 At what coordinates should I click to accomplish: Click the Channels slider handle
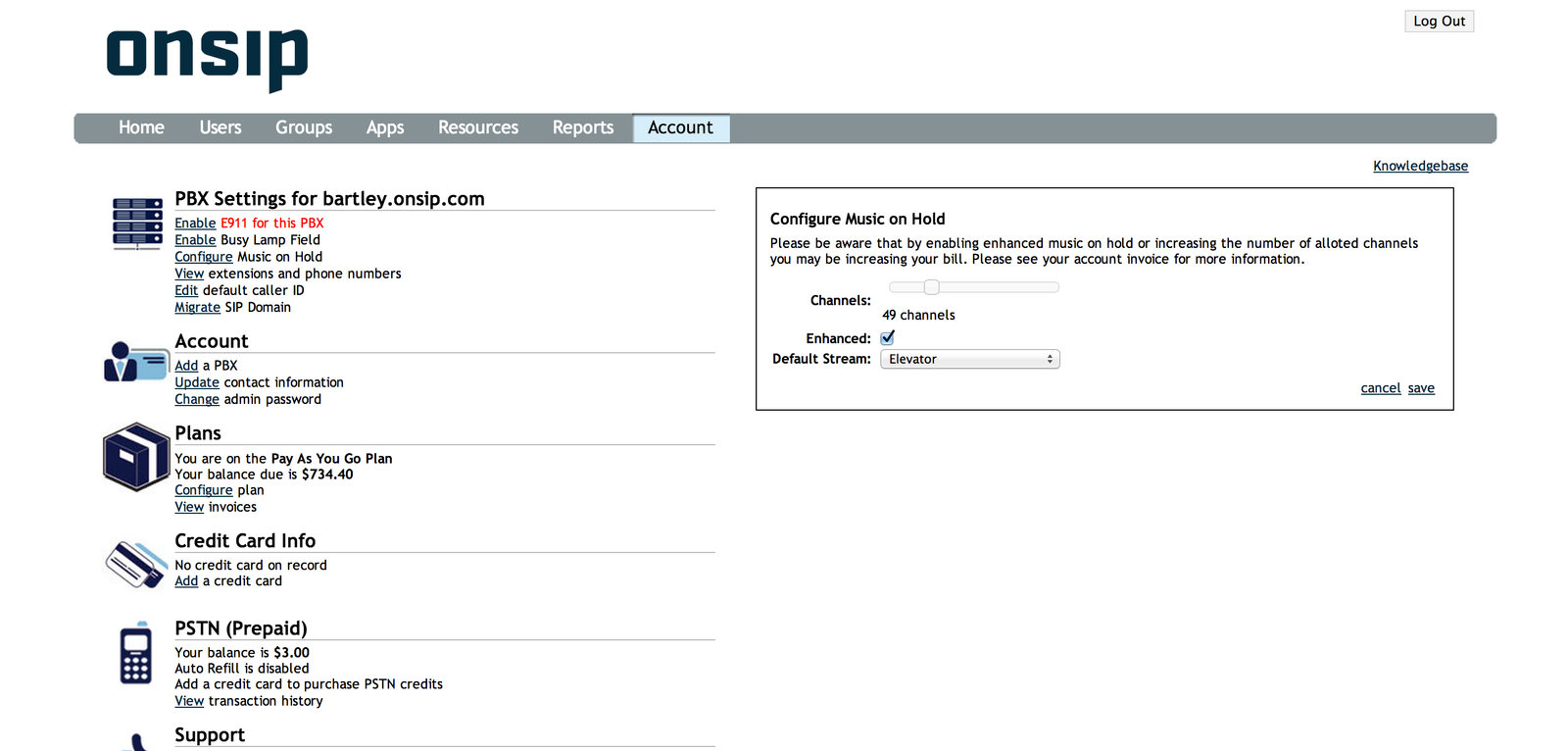(x=932, y=287)
